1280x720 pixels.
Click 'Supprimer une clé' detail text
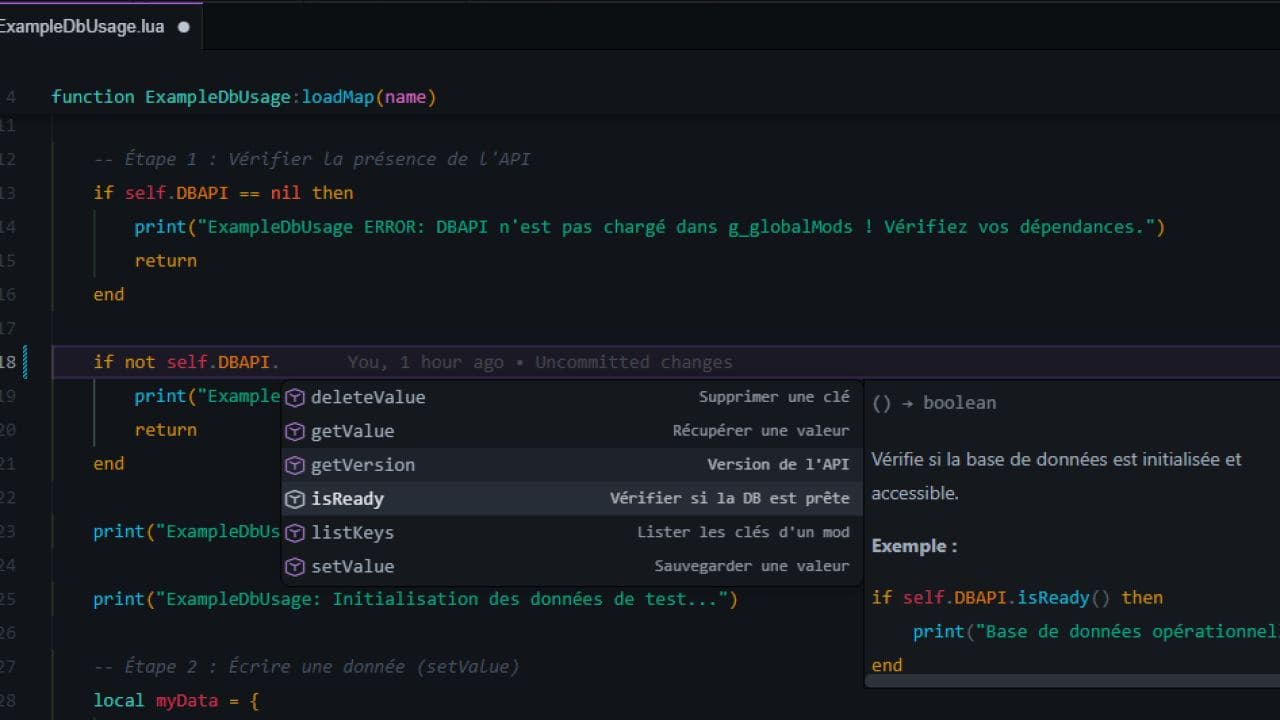(x=774, y=397)
